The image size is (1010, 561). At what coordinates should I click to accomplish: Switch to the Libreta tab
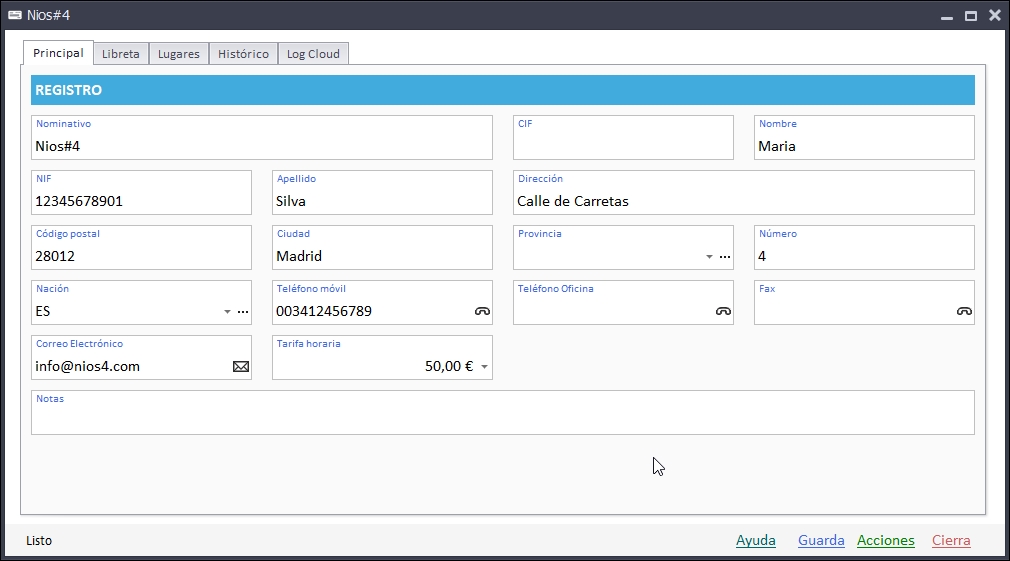tap(121, 54)
